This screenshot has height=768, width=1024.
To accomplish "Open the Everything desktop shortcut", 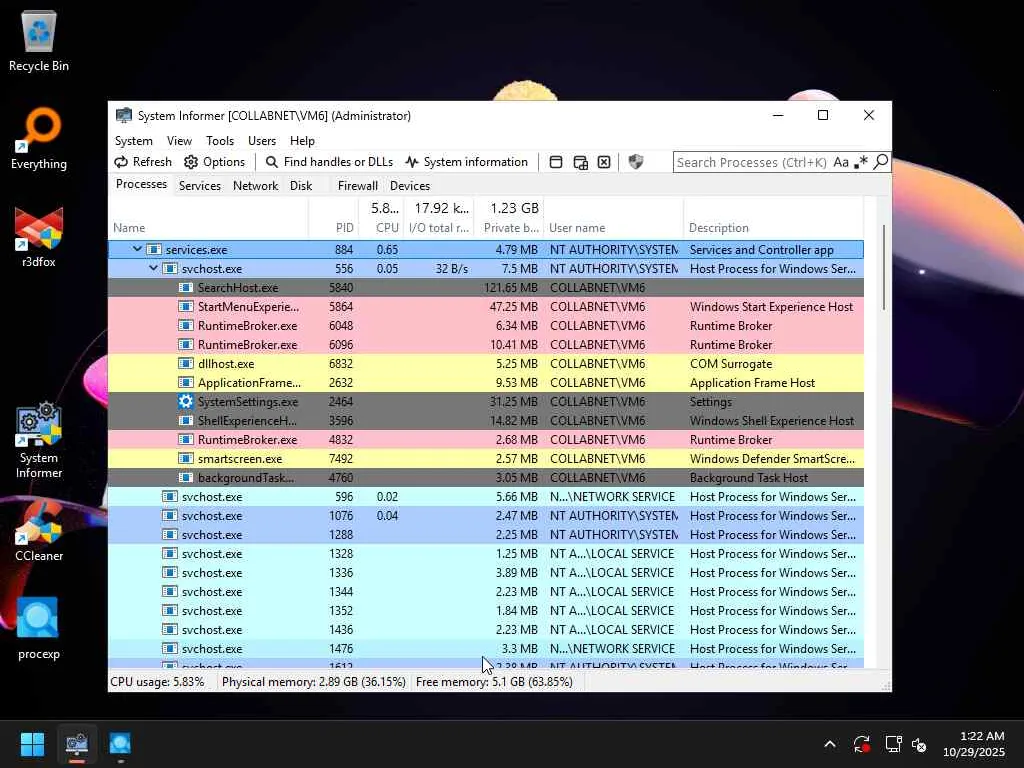I will pyautogui.click(x=39, y=138).
